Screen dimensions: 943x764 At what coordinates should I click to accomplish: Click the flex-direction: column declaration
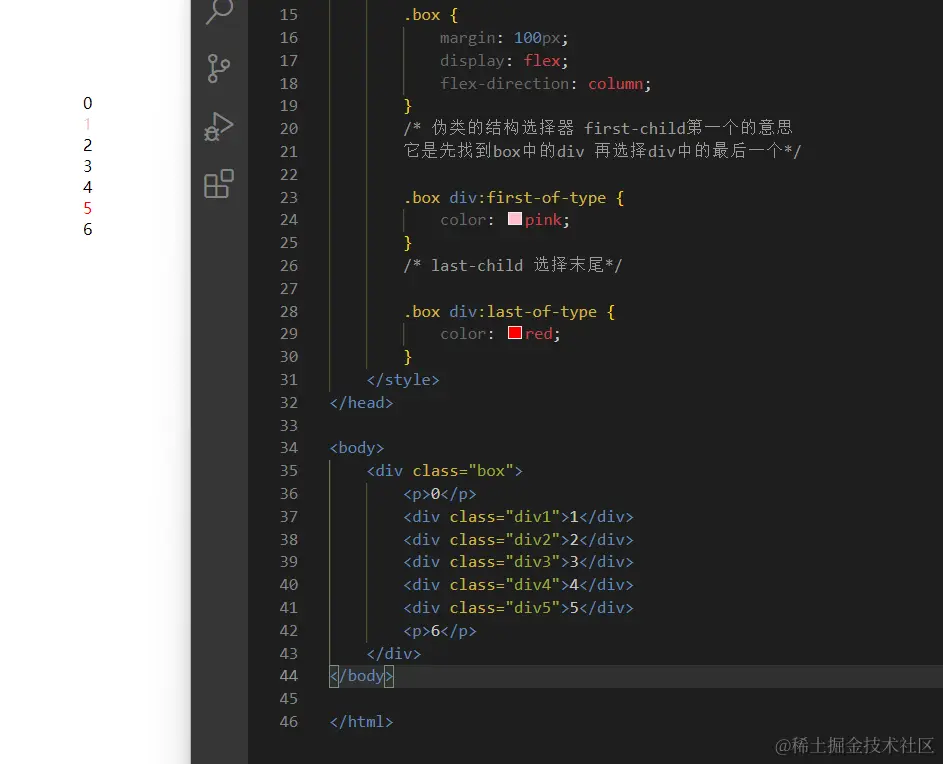(x=545, y=83)
